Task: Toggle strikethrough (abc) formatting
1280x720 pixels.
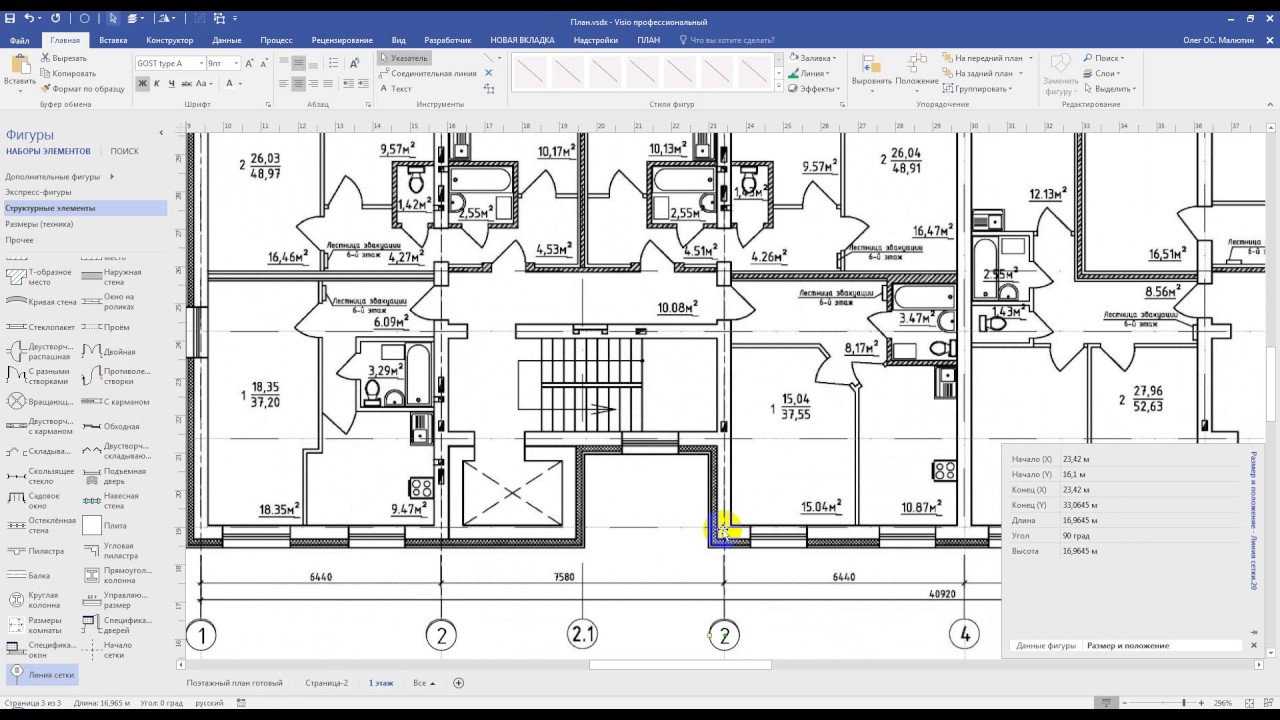Action: pyautogui.click(x=186, y=83)
